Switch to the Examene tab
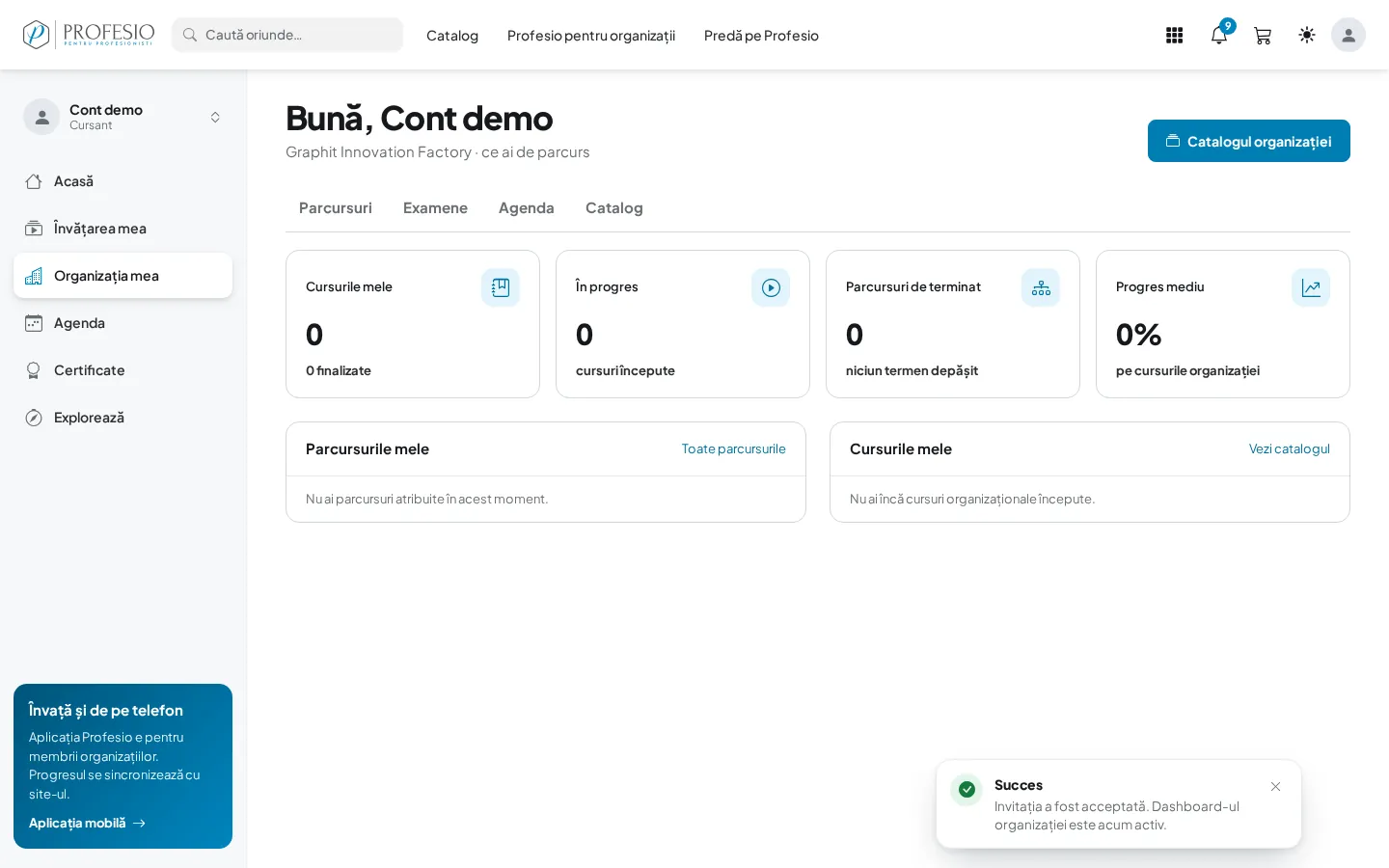The width and height of the screenshot is (1389, 868). pos(435,207)
